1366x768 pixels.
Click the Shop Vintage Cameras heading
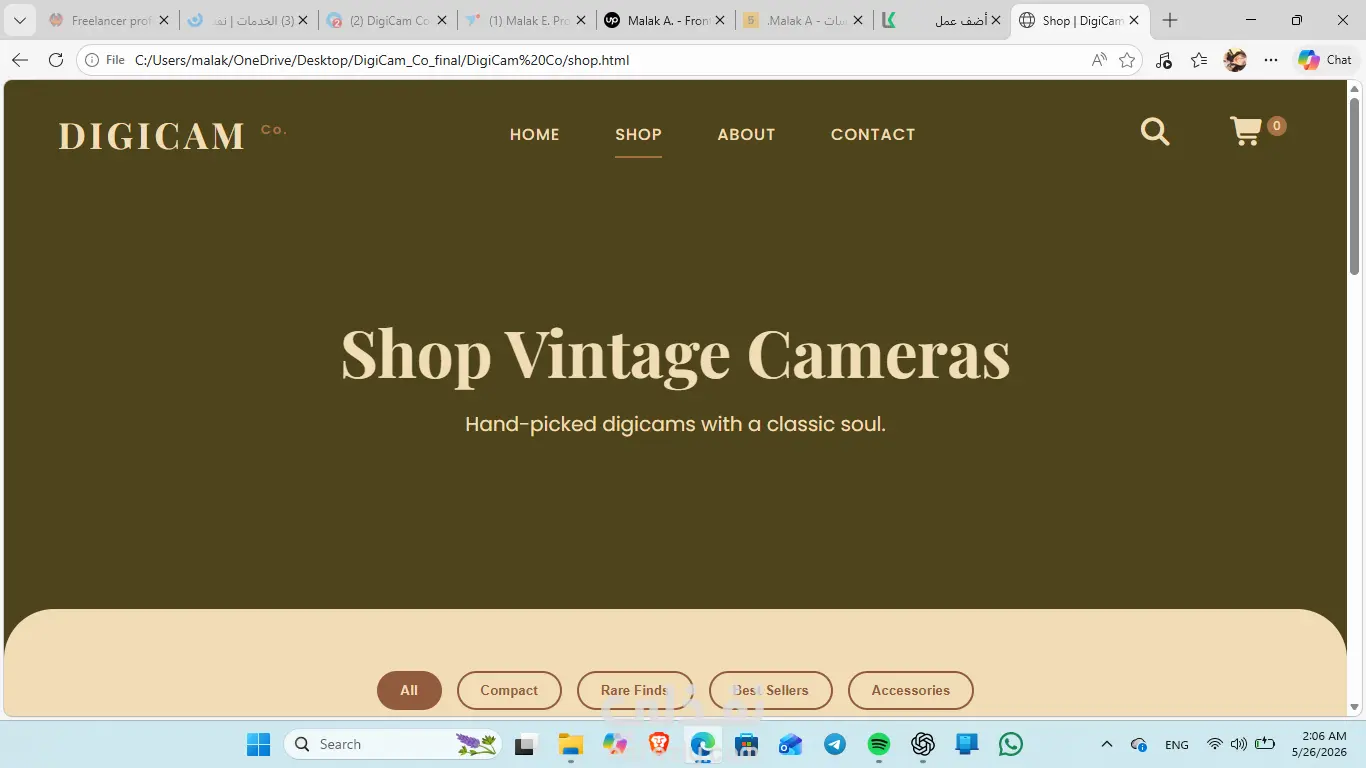pyautogui.click(x=676, y=354)
